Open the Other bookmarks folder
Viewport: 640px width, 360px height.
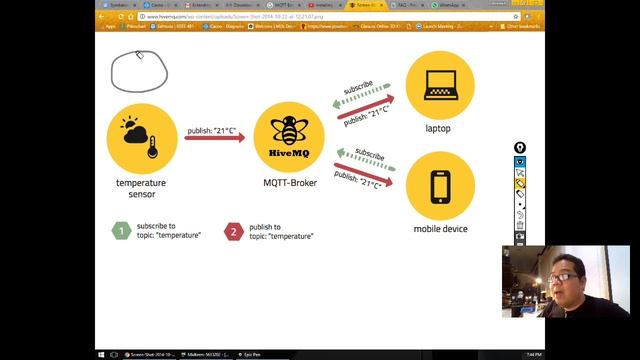(x=520, y=27)
